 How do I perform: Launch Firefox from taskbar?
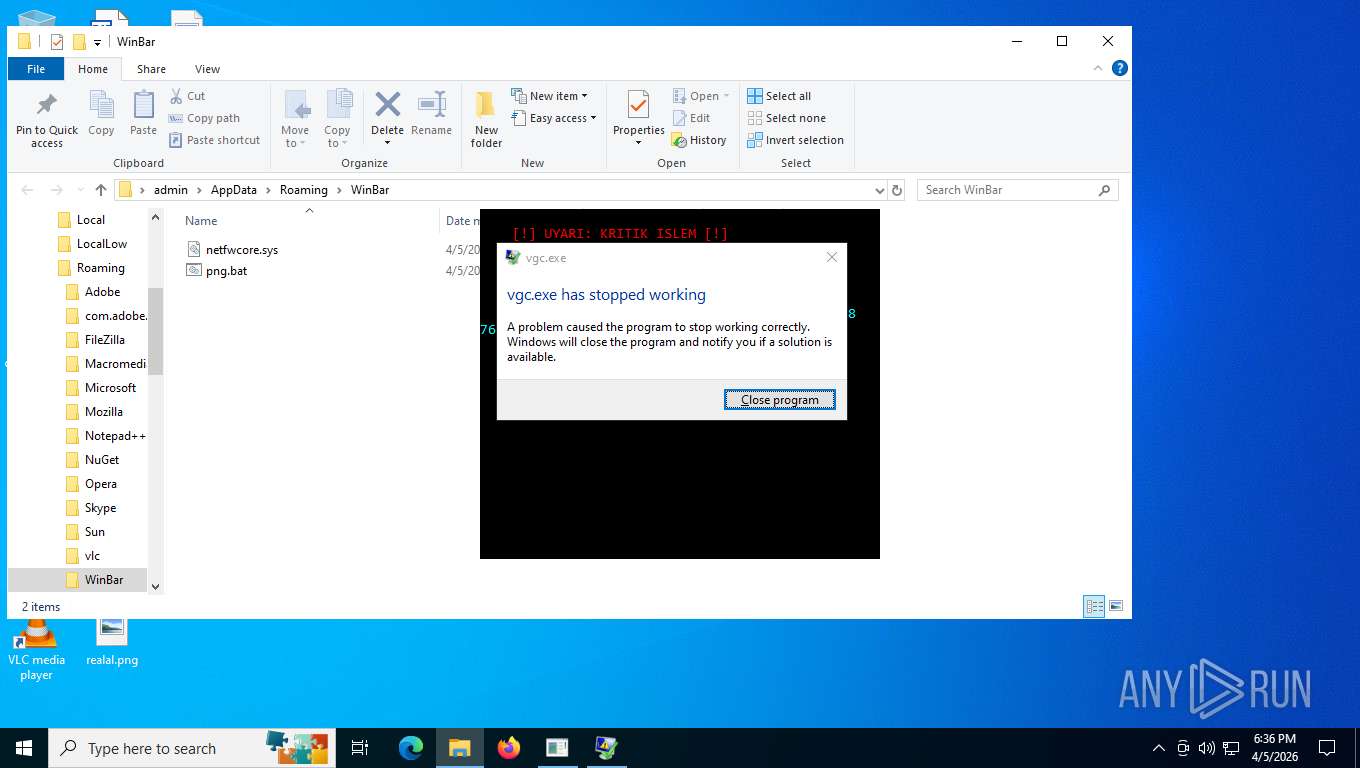point(509,748)
